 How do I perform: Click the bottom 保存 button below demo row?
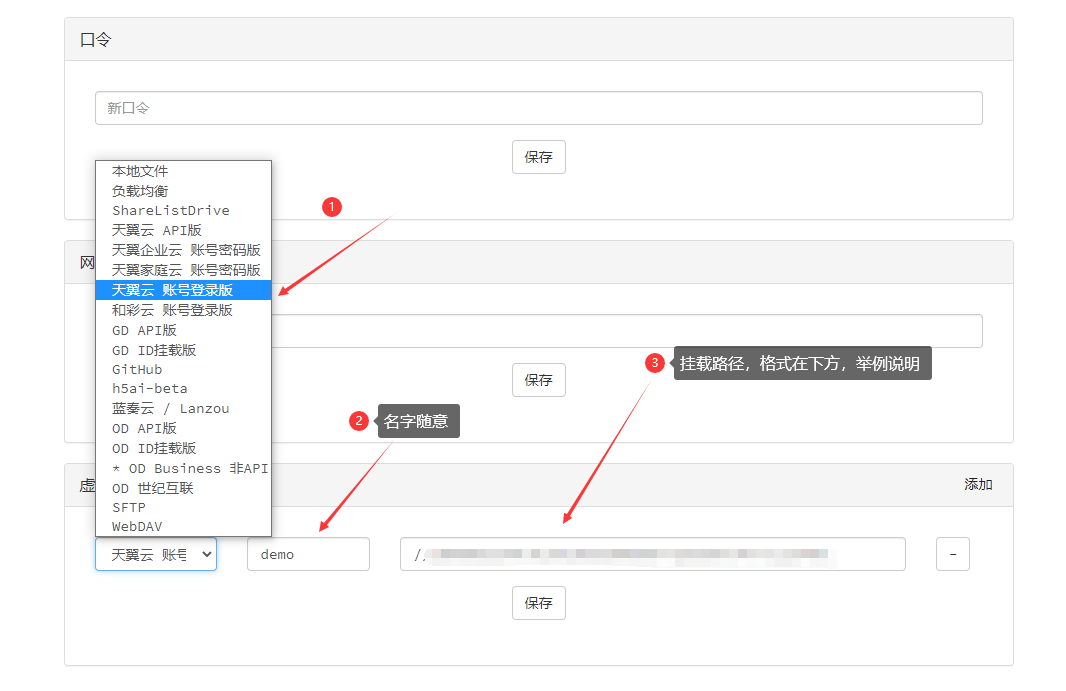538,603
